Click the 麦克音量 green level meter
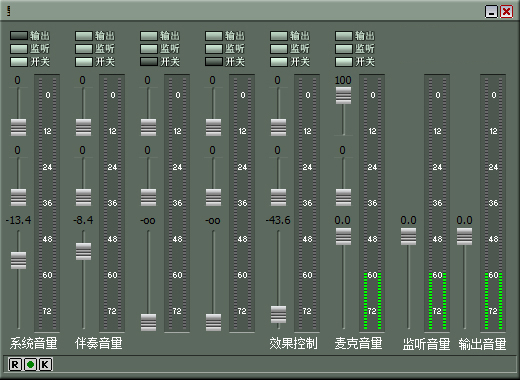Image resolution: width=520 pixels, height=380 pixels. pos(372,203)
